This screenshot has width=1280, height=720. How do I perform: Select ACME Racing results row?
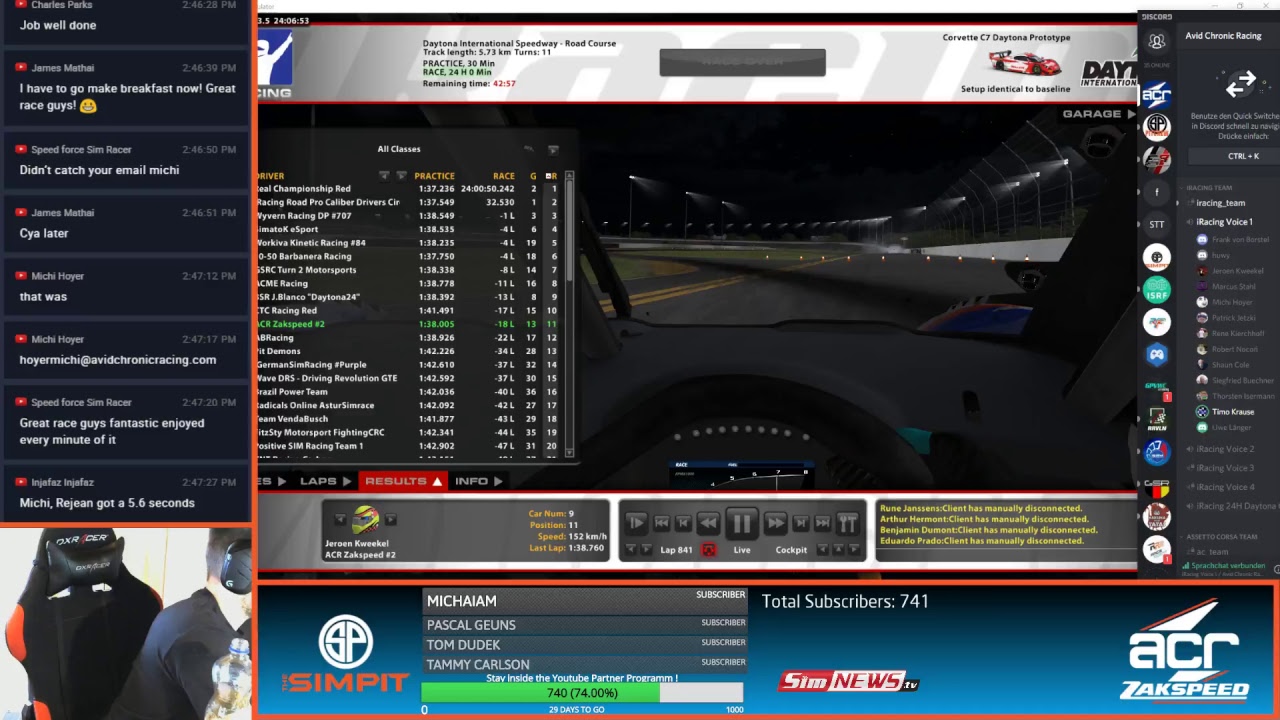(x=408, y=283)
